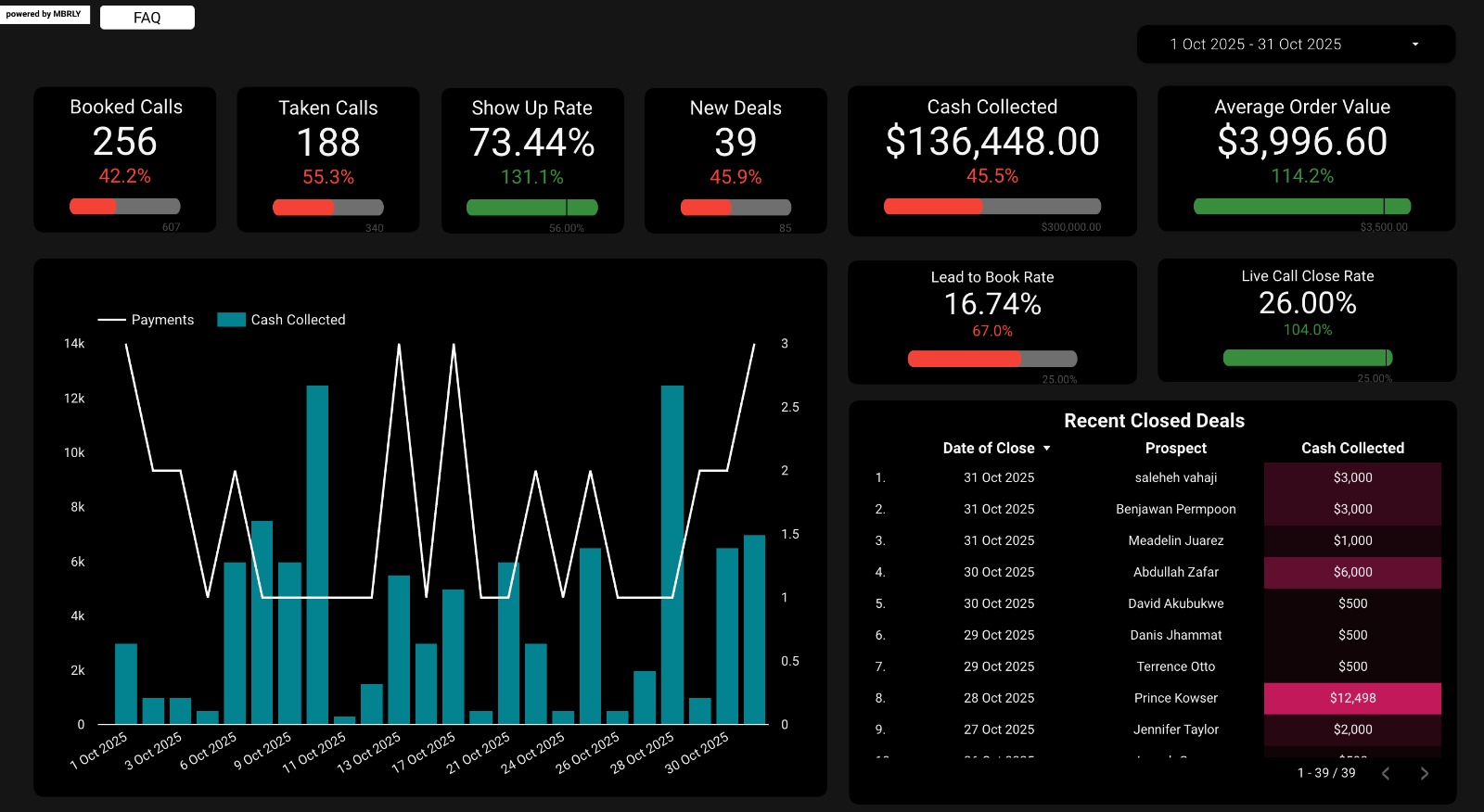Click the 27 Oct 2025 close date cell

999,730
